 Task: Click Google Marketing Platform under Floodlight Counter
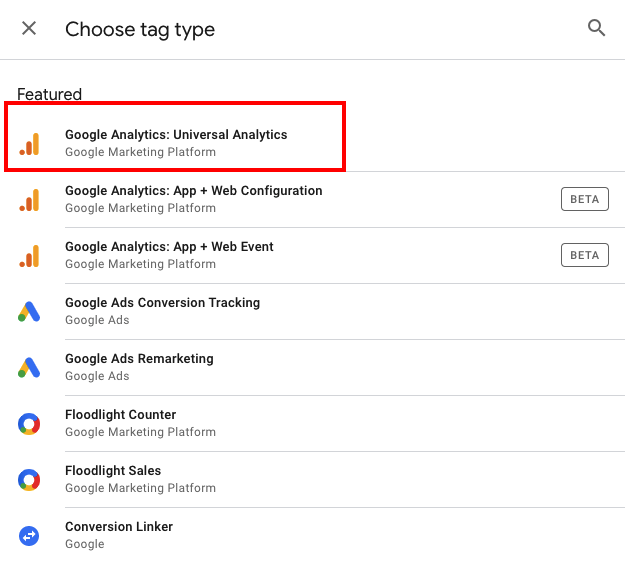coord(140,432)
